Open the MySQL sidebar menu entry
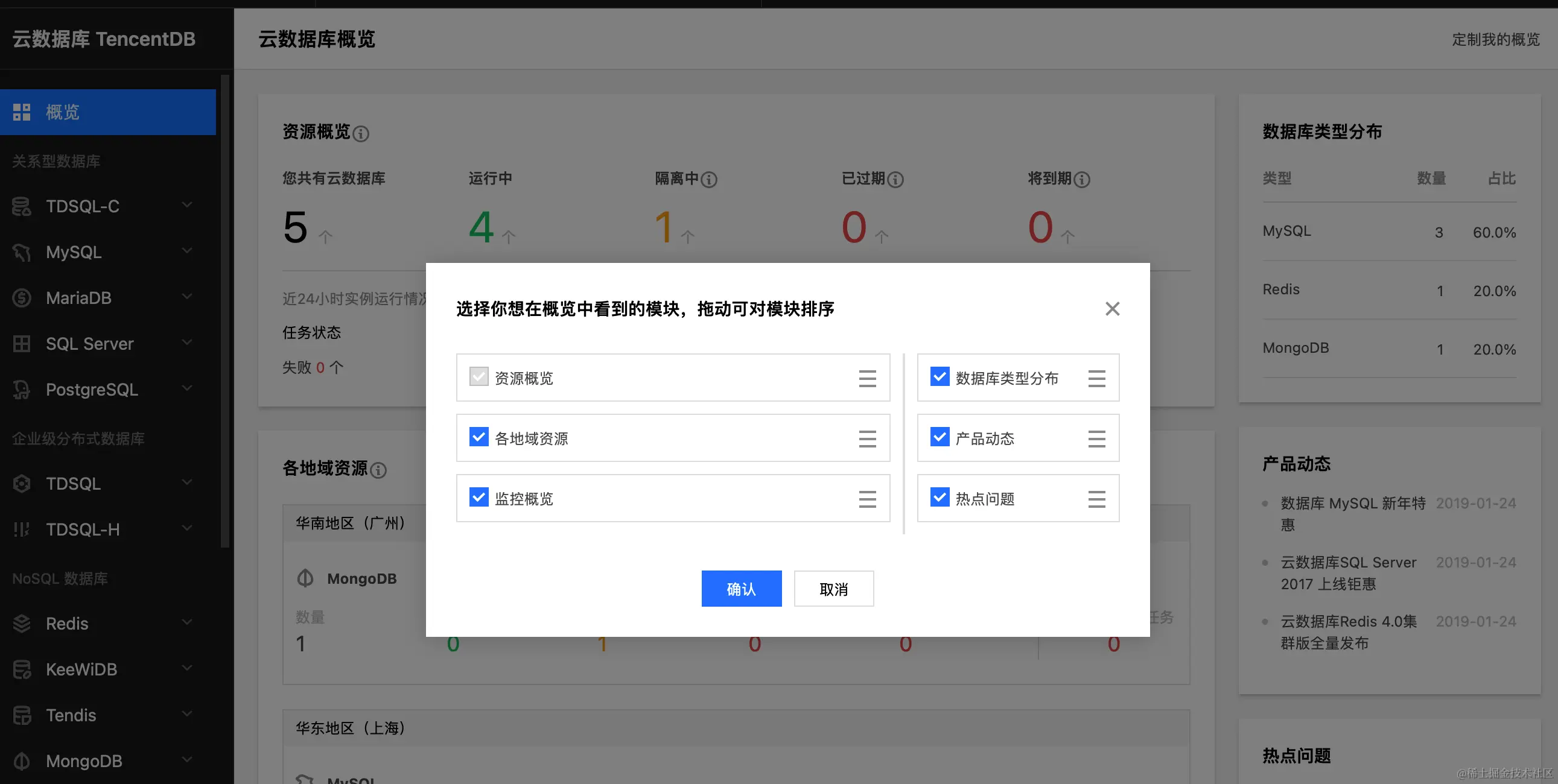1558x784 pixels. tap(107, 252)
